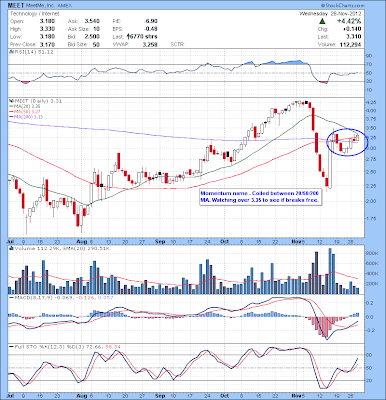Click the VWAP value 3.258

tap(150, 44)
